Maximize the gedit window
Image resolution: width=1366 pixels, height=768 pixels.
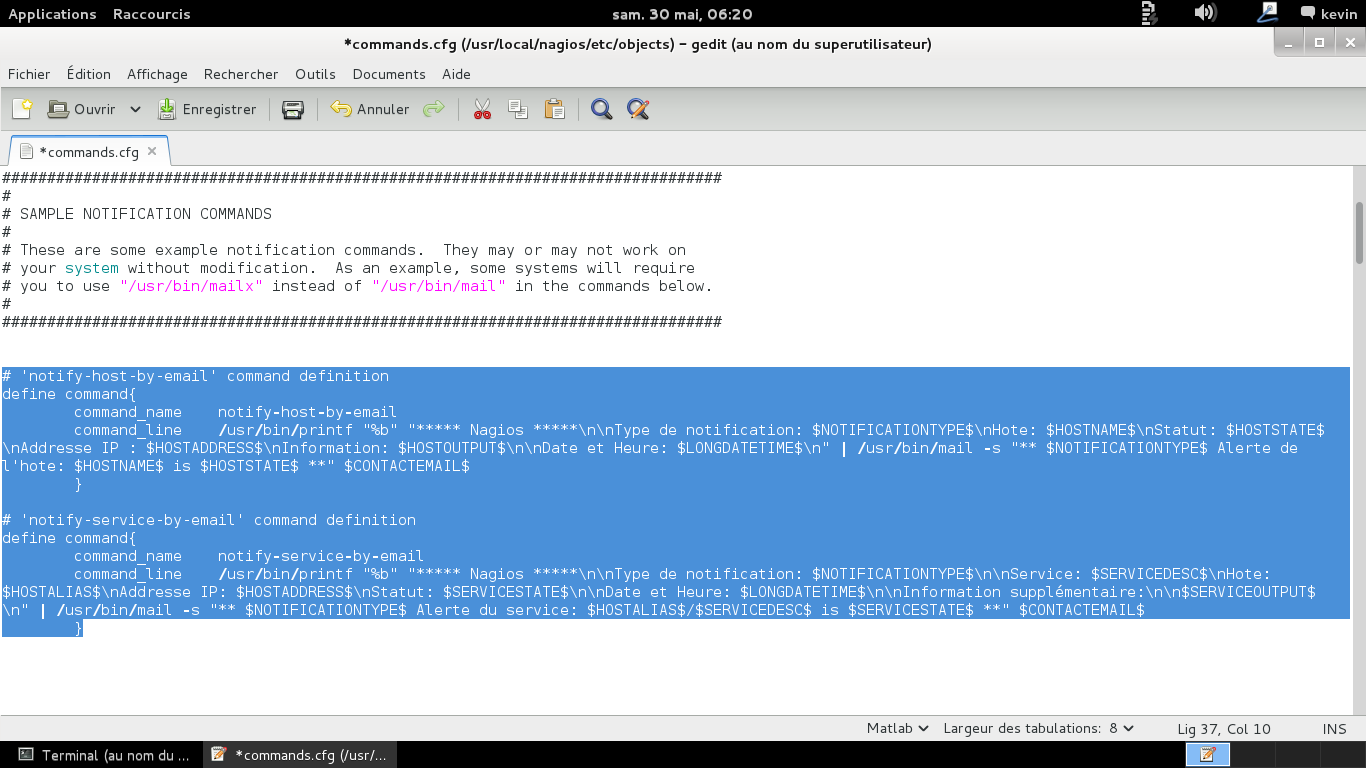click(x=1320, y=43)
